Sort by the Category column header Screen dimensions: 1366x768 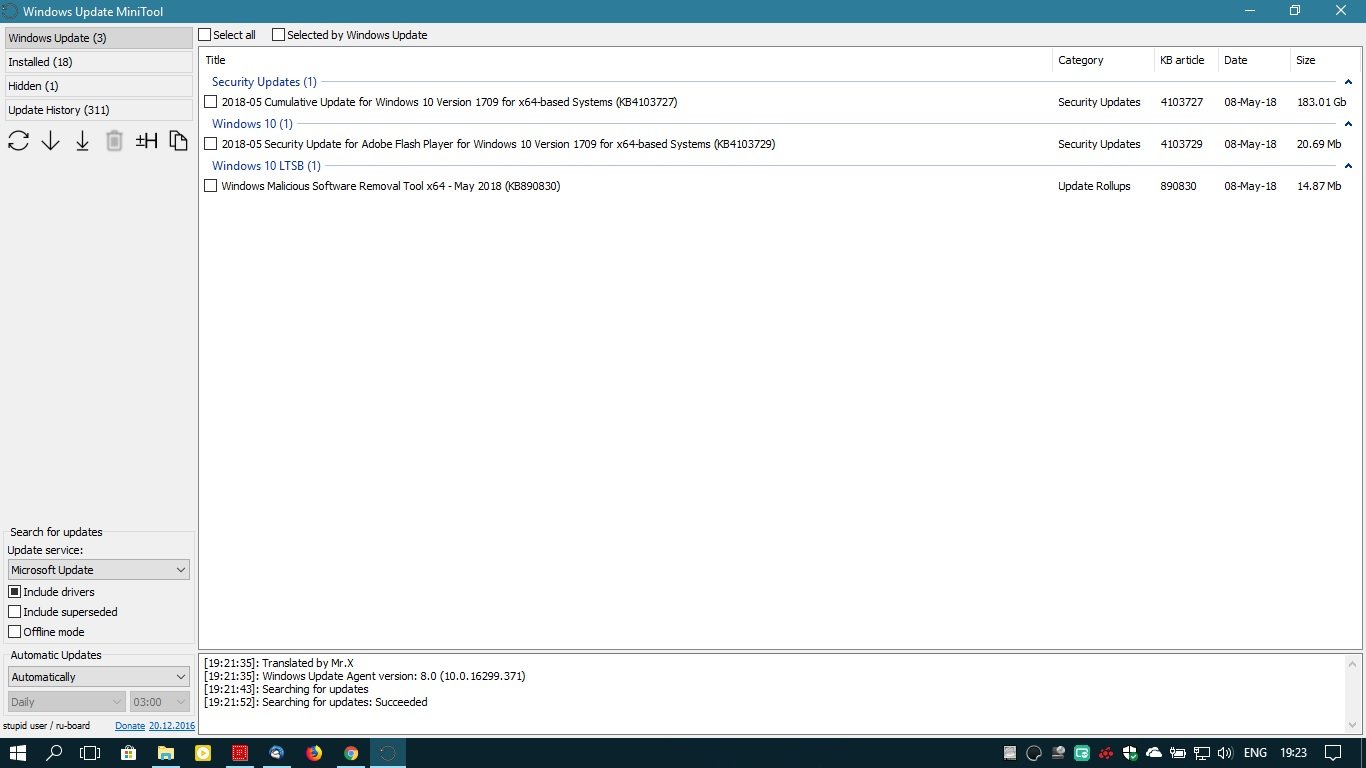click(1103, 60)
